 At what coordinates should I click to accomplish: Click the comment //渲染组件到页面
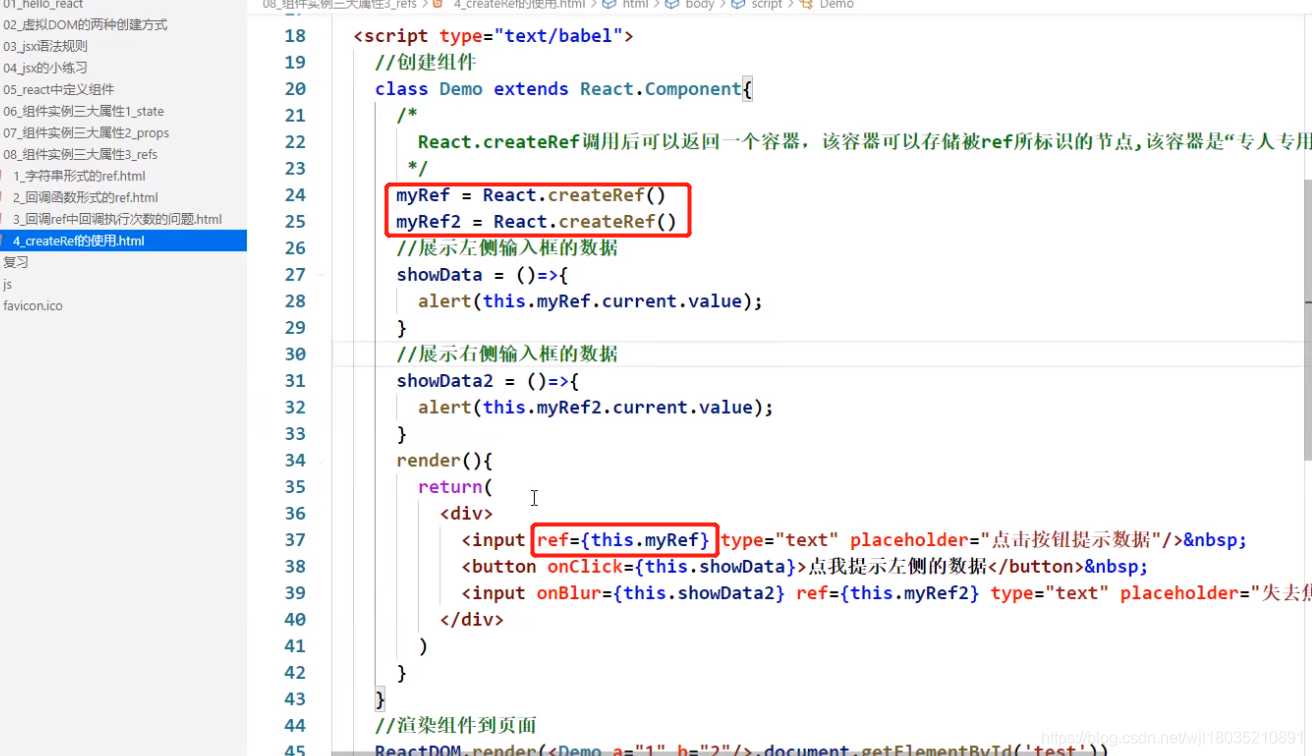(x=456, y=725)
